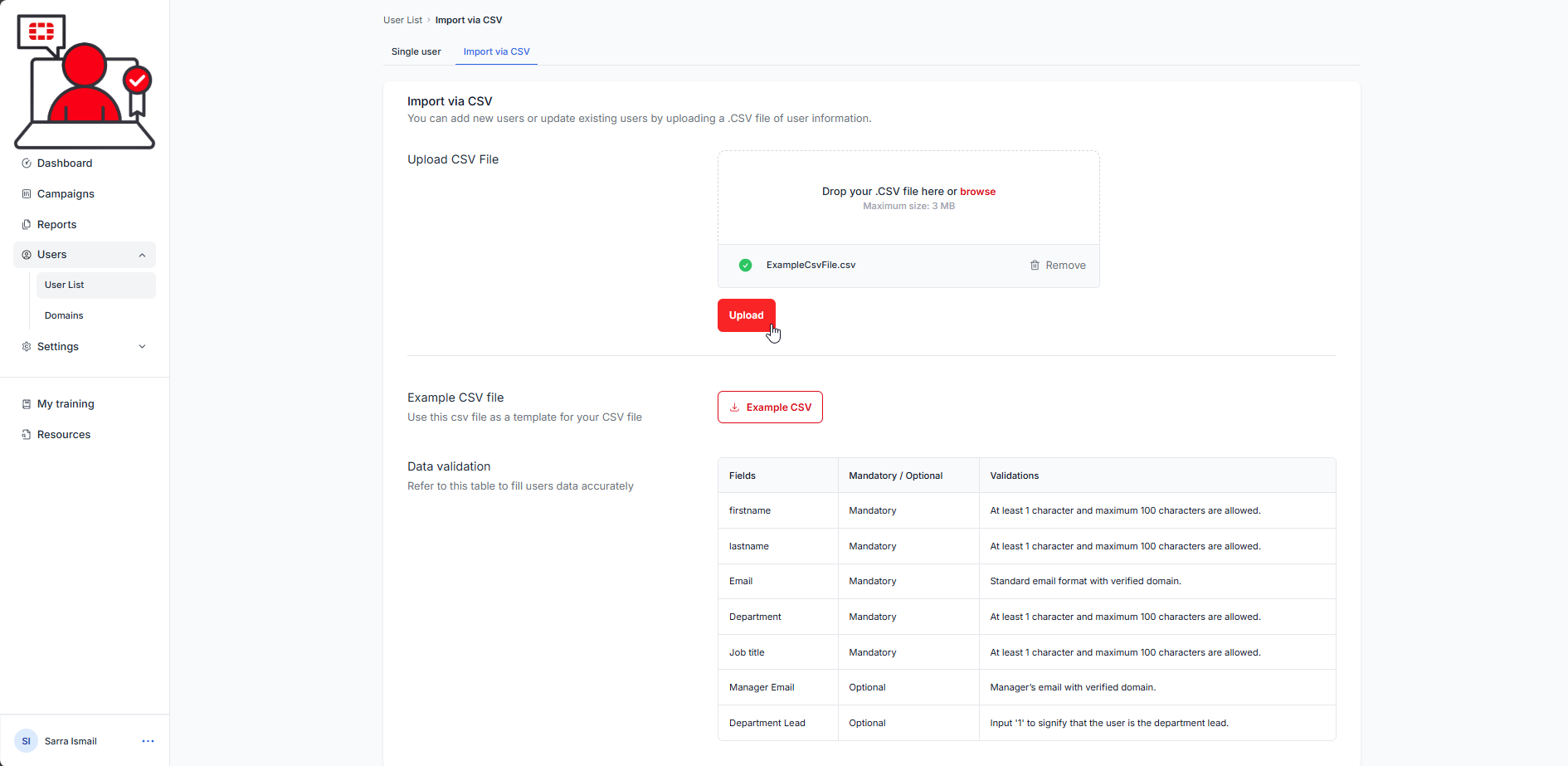The width and height of the screenshot is (1568, 766).
Task: Select User List under Users
Action: (x=96, y=285)
